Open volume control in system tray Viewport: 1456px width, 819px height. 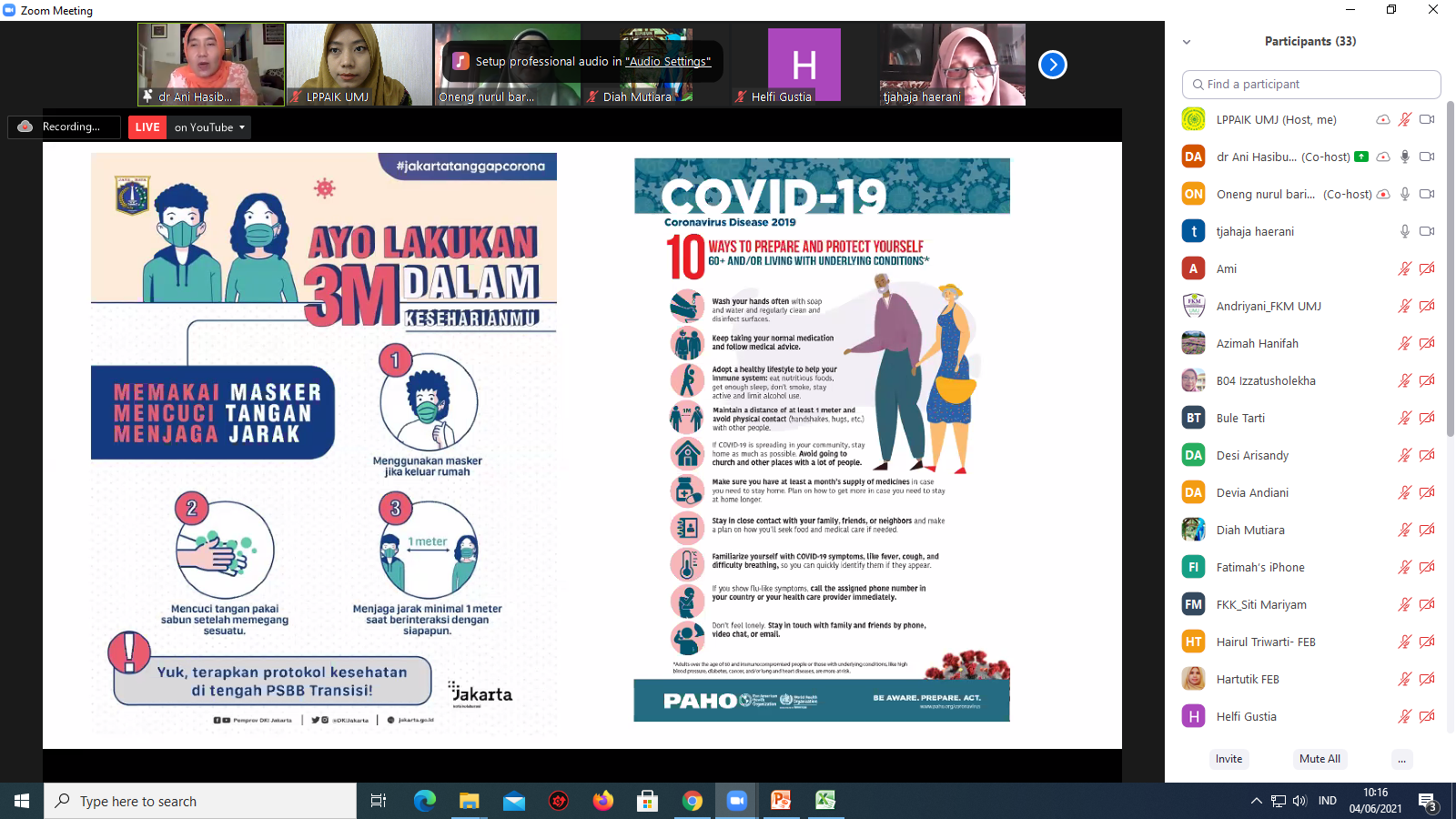point(1299,801)
